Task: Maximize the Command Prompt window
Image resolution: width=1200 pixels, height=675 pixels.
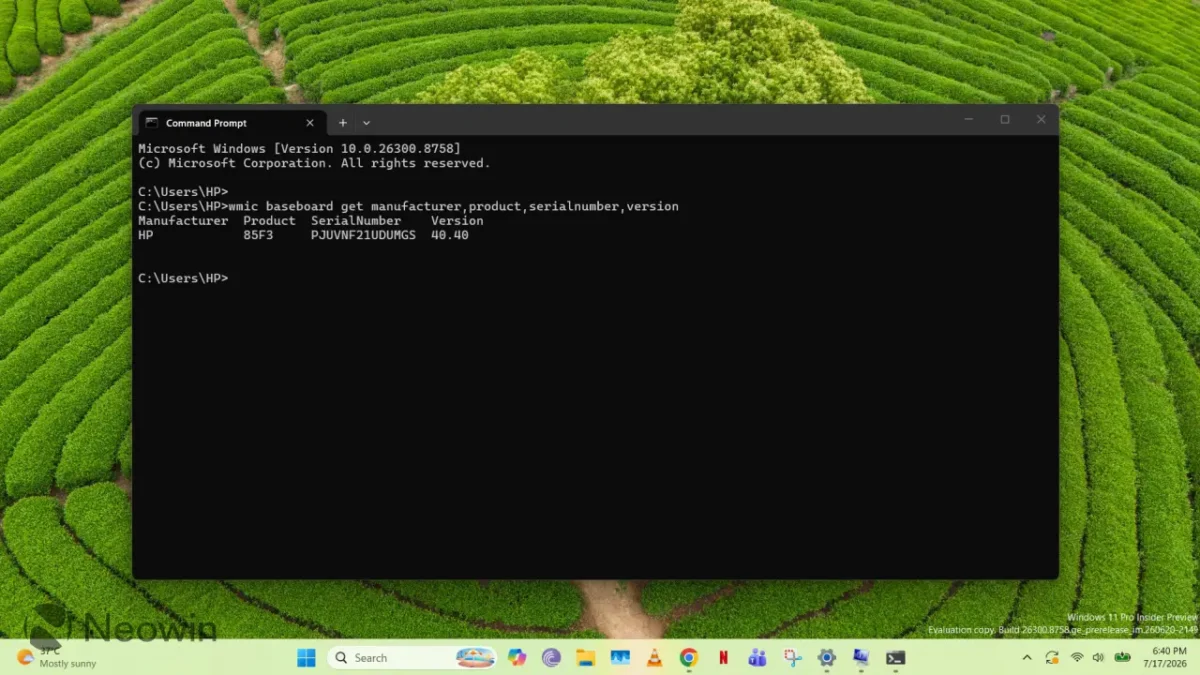Action: pyautogui.click(x=1005, y=119)
